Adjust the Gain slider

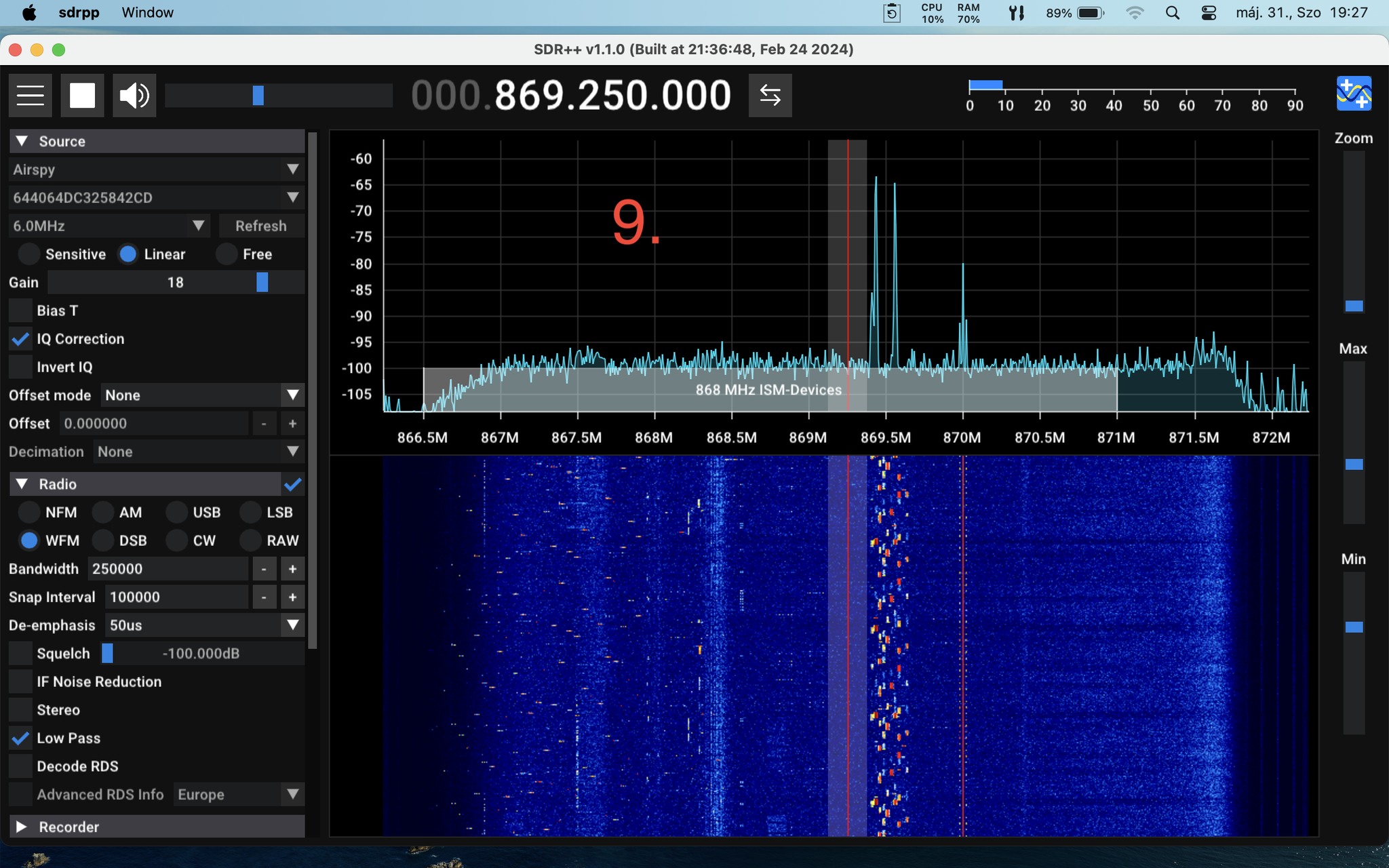coord(262,283)
